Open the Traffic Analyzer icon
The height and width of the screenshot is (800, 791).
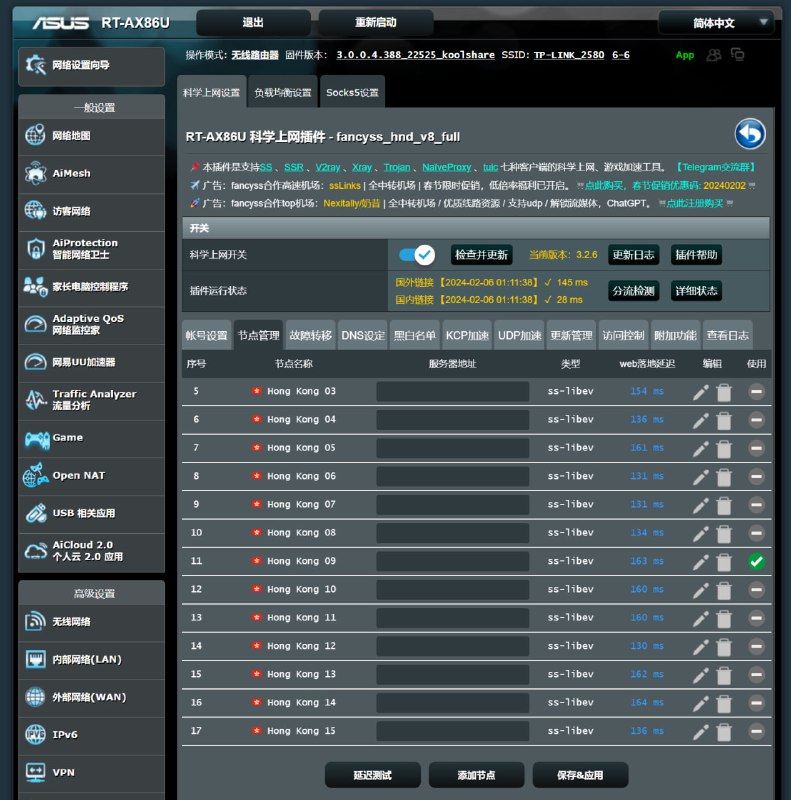point(36,399)
